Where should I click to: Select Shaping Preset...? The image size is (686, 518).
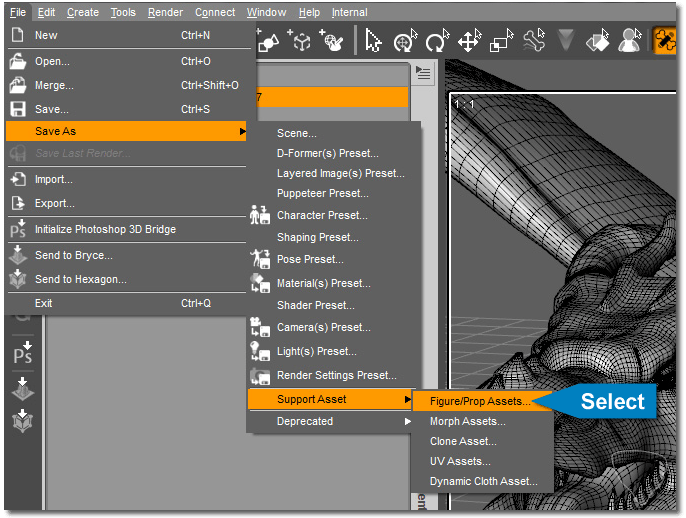point(333,237)
